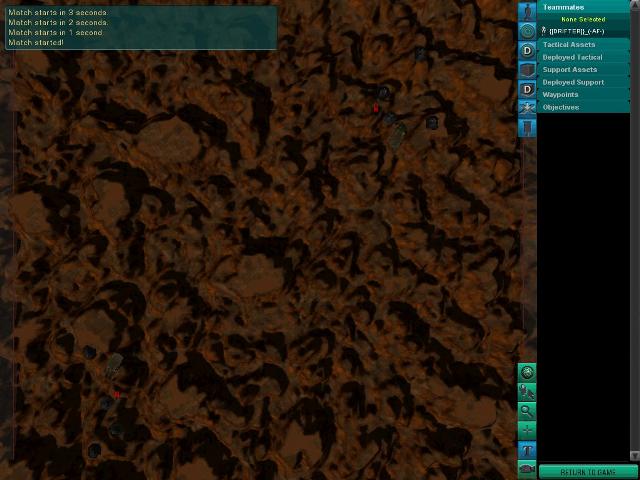Click the star-shaped waypoint icon
Viewport: 640px width, 480px height.
(527, 108)
